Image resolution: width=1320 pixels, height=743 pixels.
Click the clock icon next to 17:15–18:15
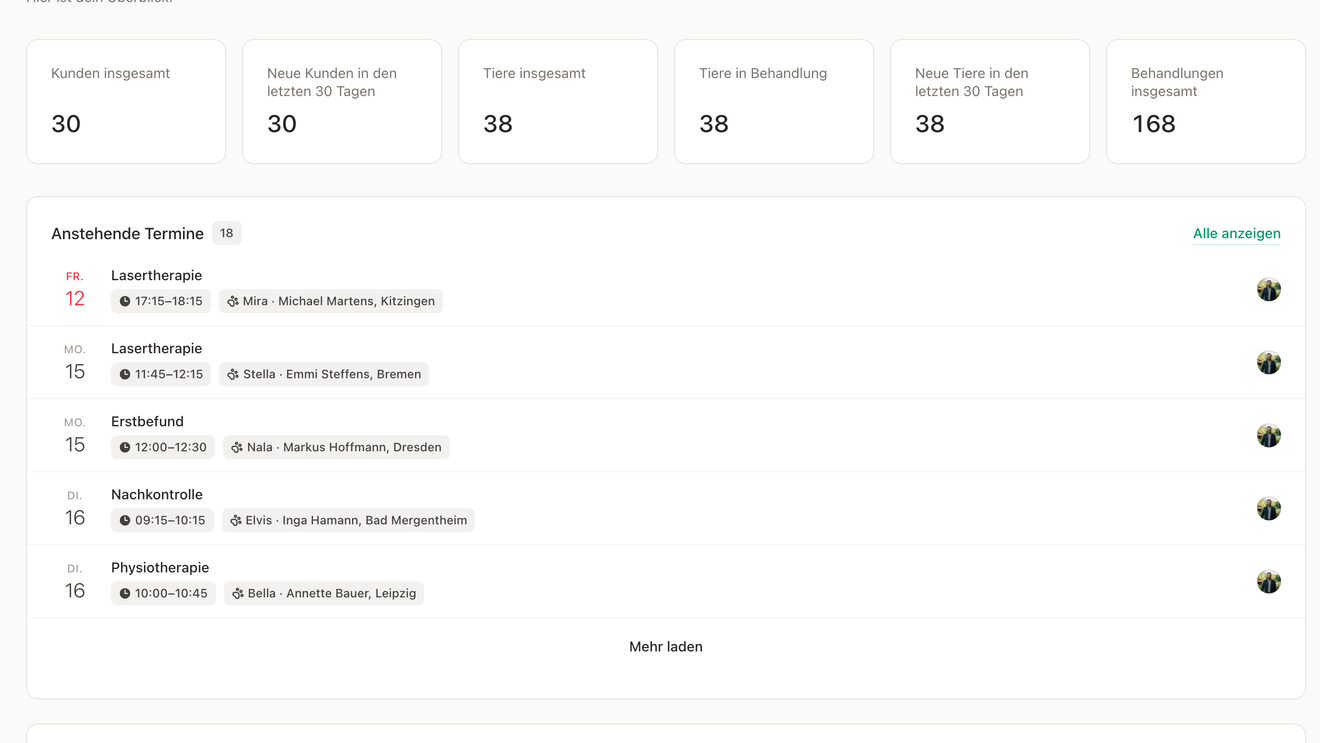point(125,301)
